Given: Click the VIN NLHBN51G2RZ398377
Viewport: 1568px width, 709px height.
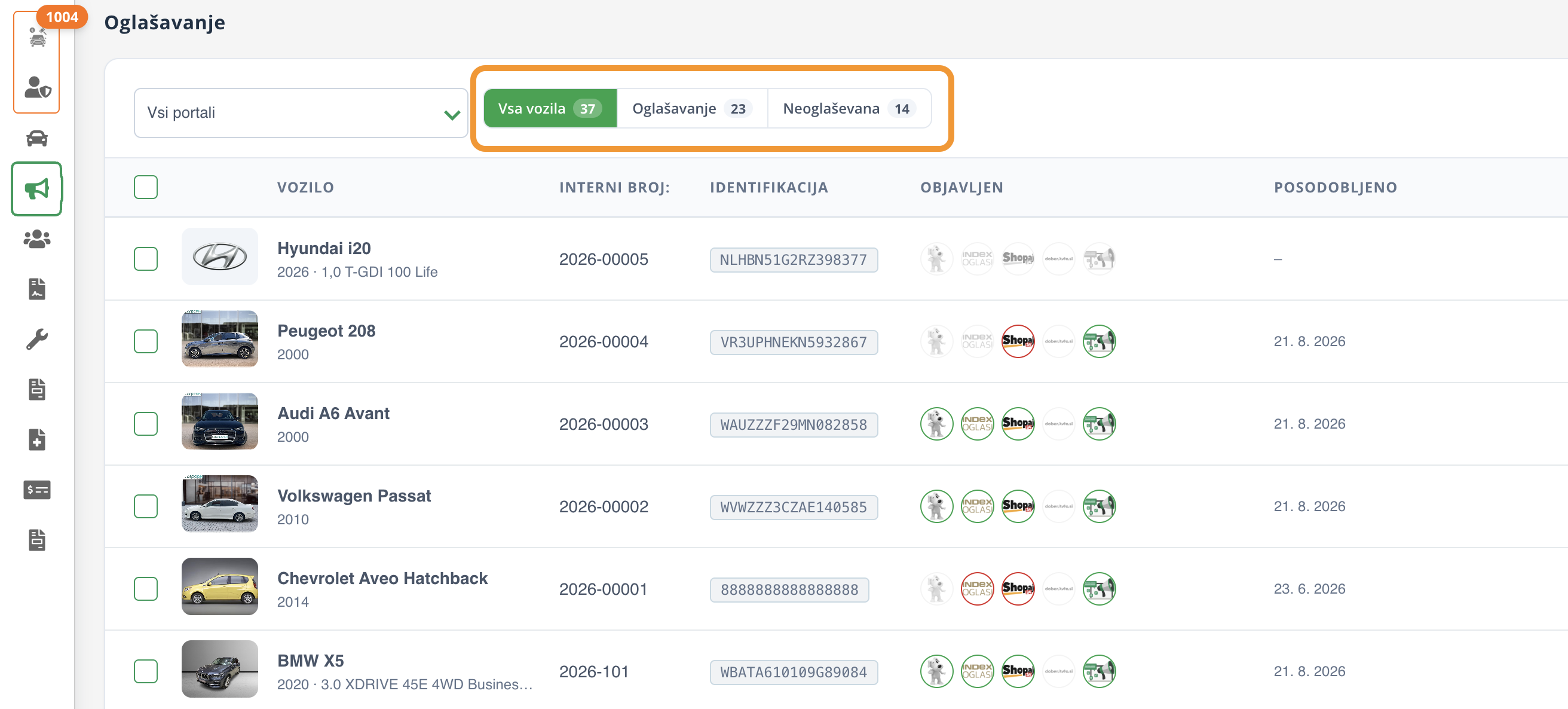Looking at the screenshot, I should [x=794, y=260].
